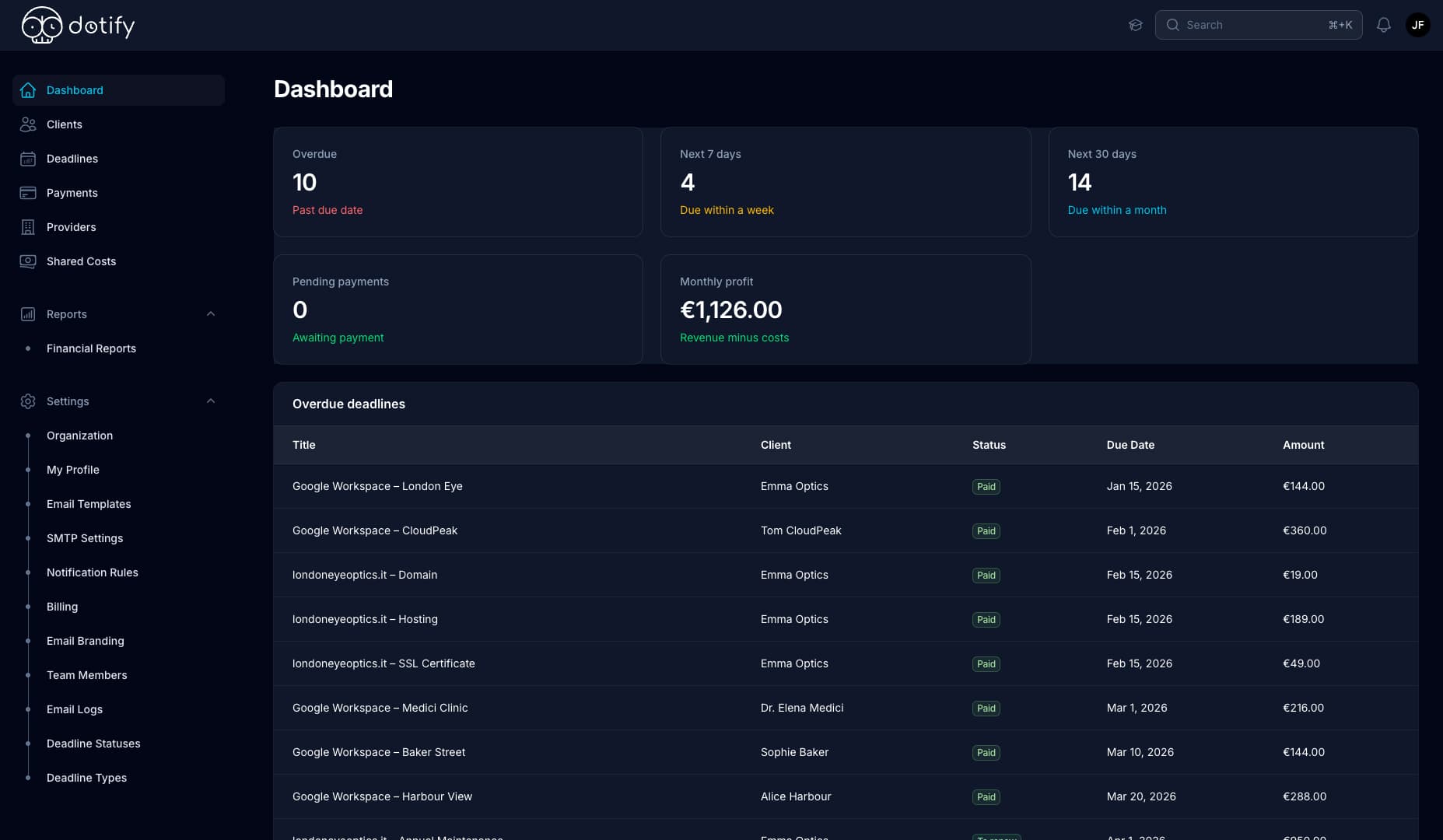Open Google Workspace – Harbour View row

846,796
